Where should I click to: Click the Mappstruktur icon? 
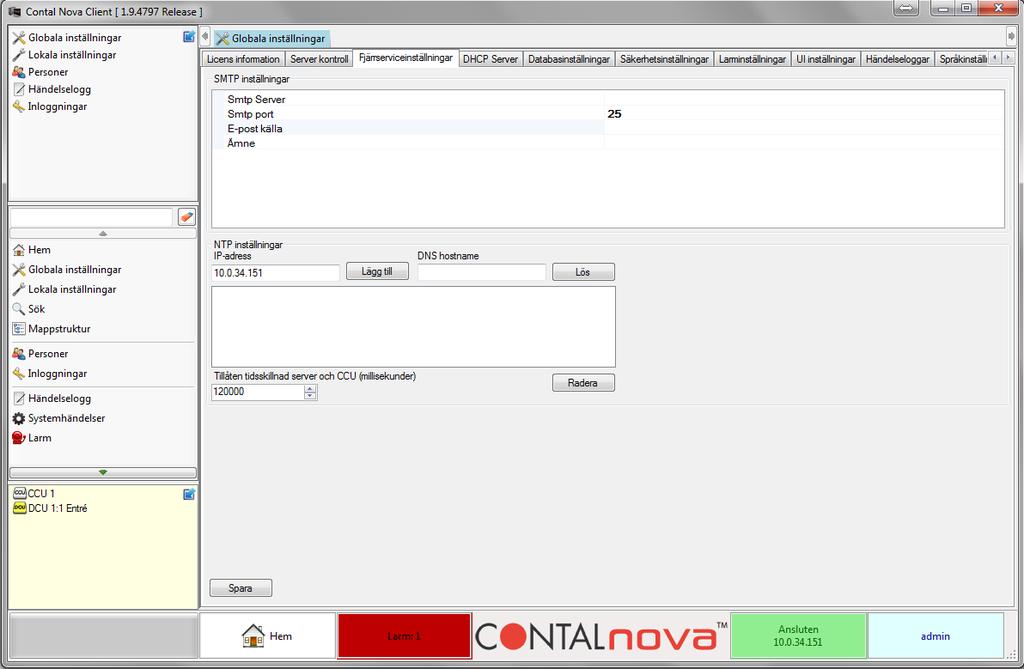click(19, 329)
